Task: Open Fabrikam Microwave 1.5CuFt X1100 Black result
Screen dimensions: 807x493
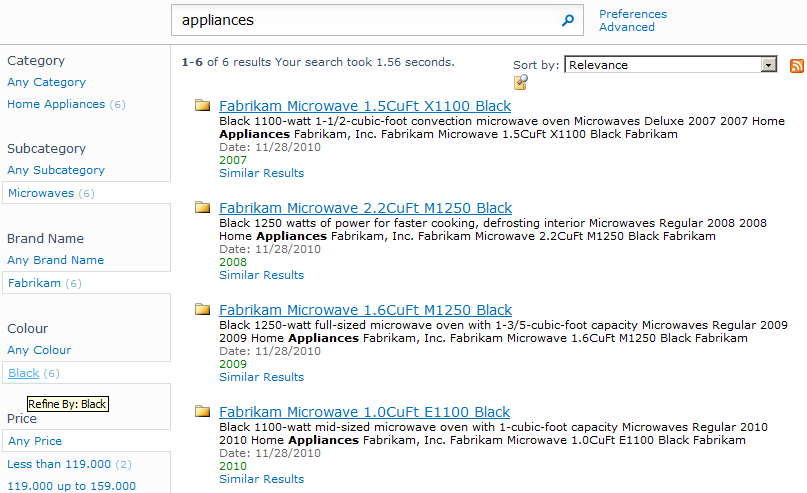Action: coord(365,106)
